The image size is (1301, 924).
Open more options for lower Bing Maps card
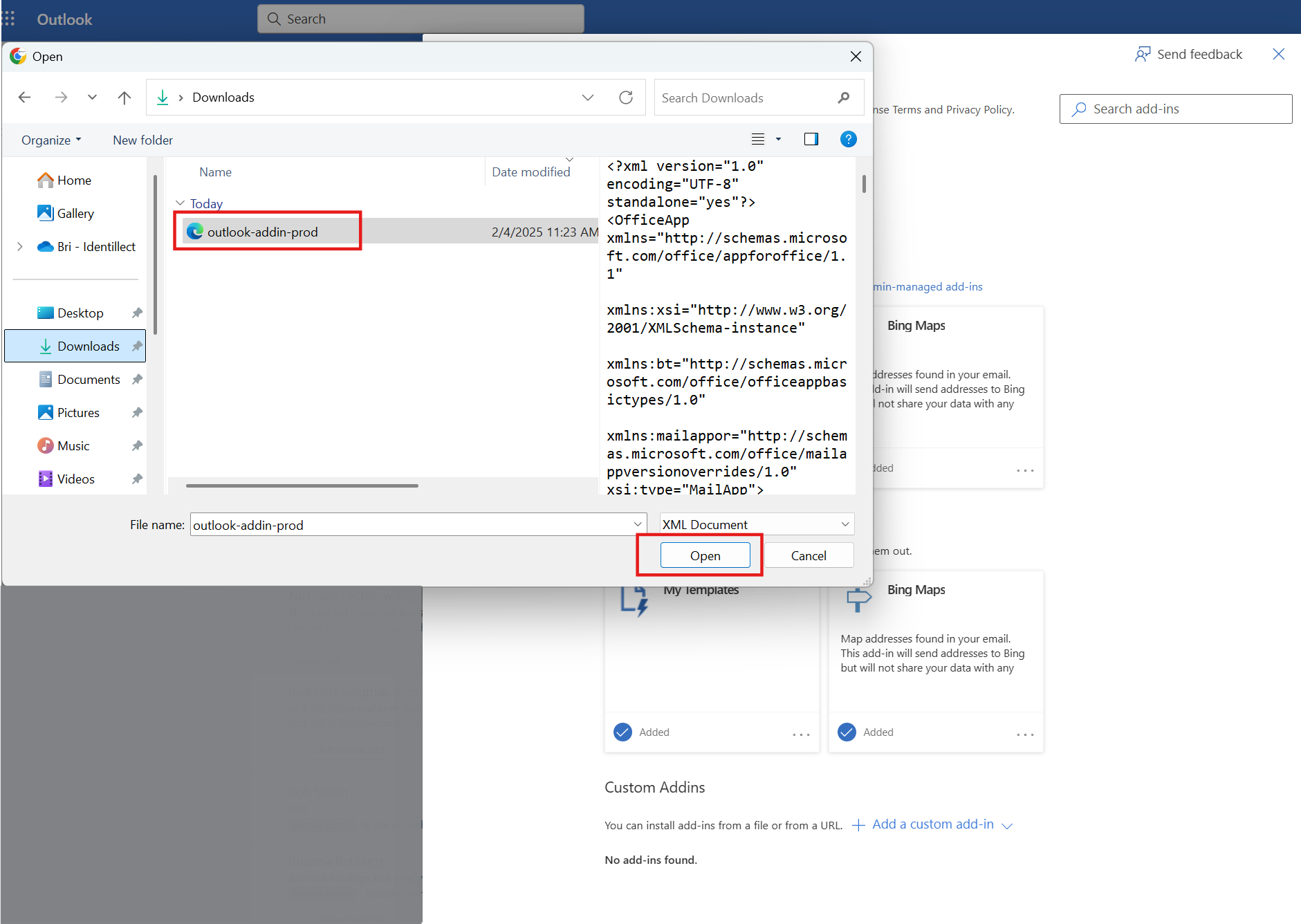pos(1025,734)
